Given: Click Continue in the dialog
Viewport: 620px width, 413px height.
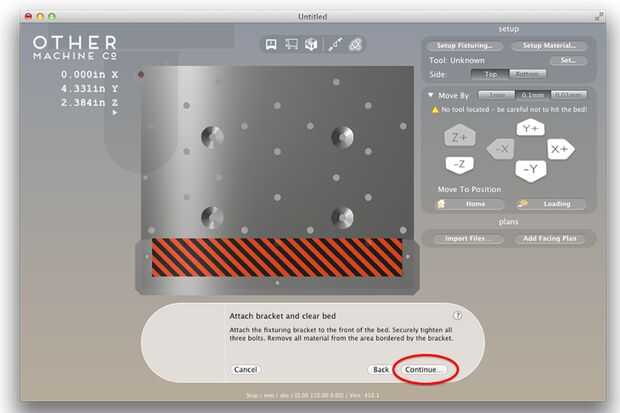Looking at the screenshot, I should coord(423,369).
